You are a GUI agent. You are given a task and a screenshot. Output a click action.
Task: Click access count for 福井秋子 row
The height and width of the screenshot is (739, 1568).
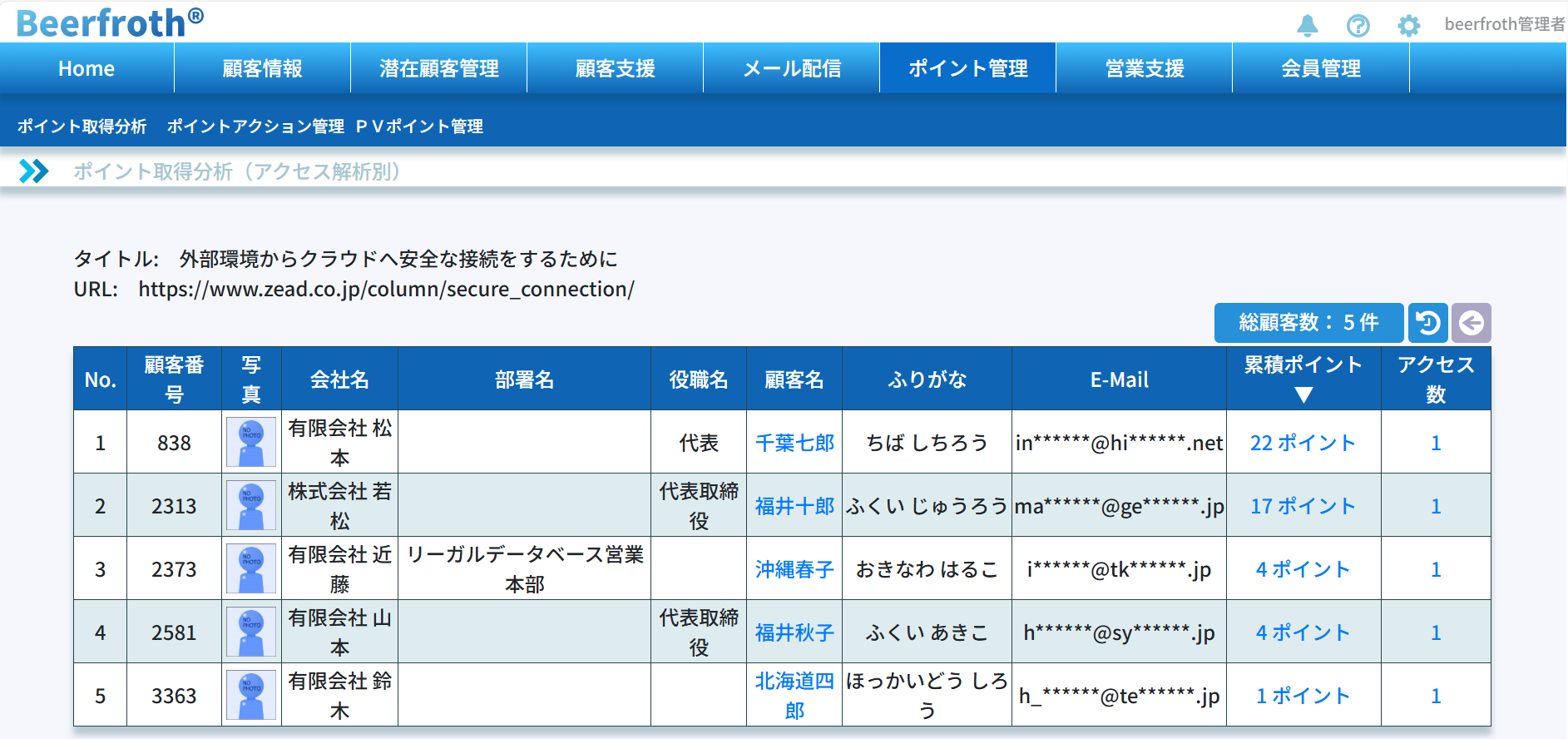(1435, 632)
